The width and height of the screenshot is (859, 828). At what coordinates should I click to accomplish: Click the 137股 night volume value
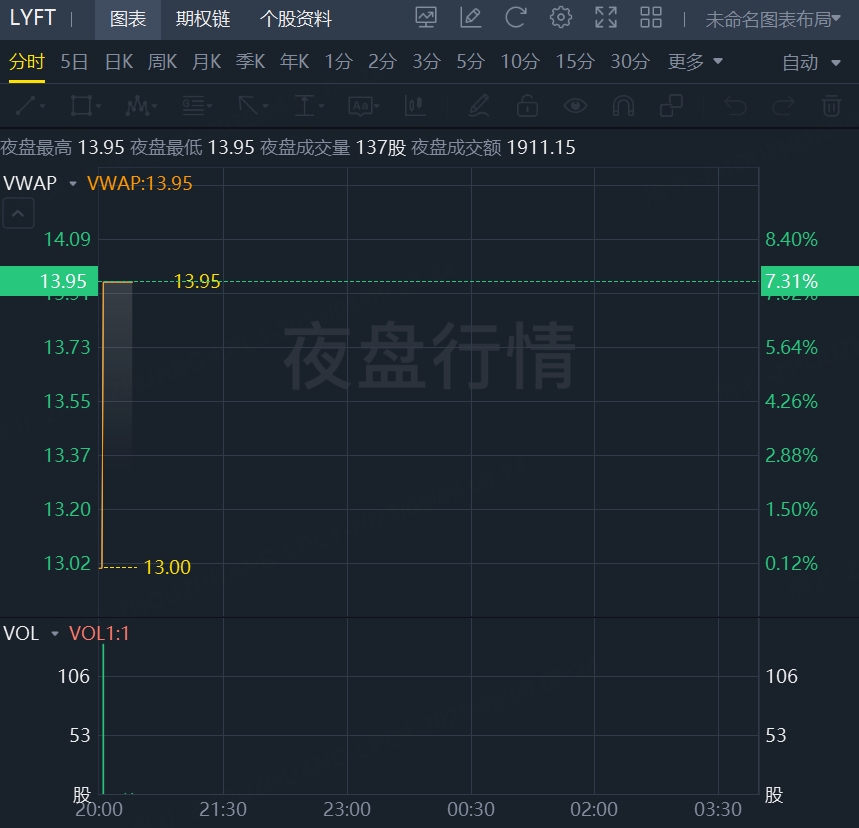[381, 147]
